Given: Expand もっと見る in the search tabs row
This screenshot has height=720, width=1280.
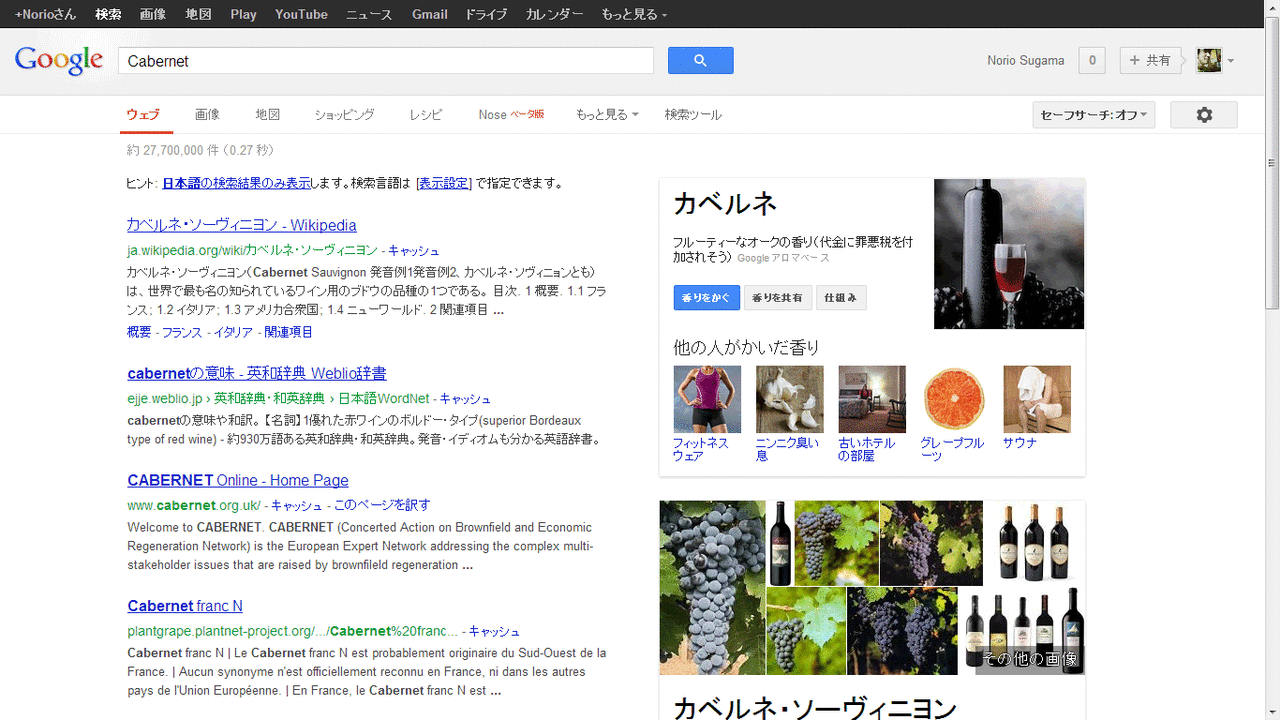Looking at the screenshot, I should (x=607, y=115).
